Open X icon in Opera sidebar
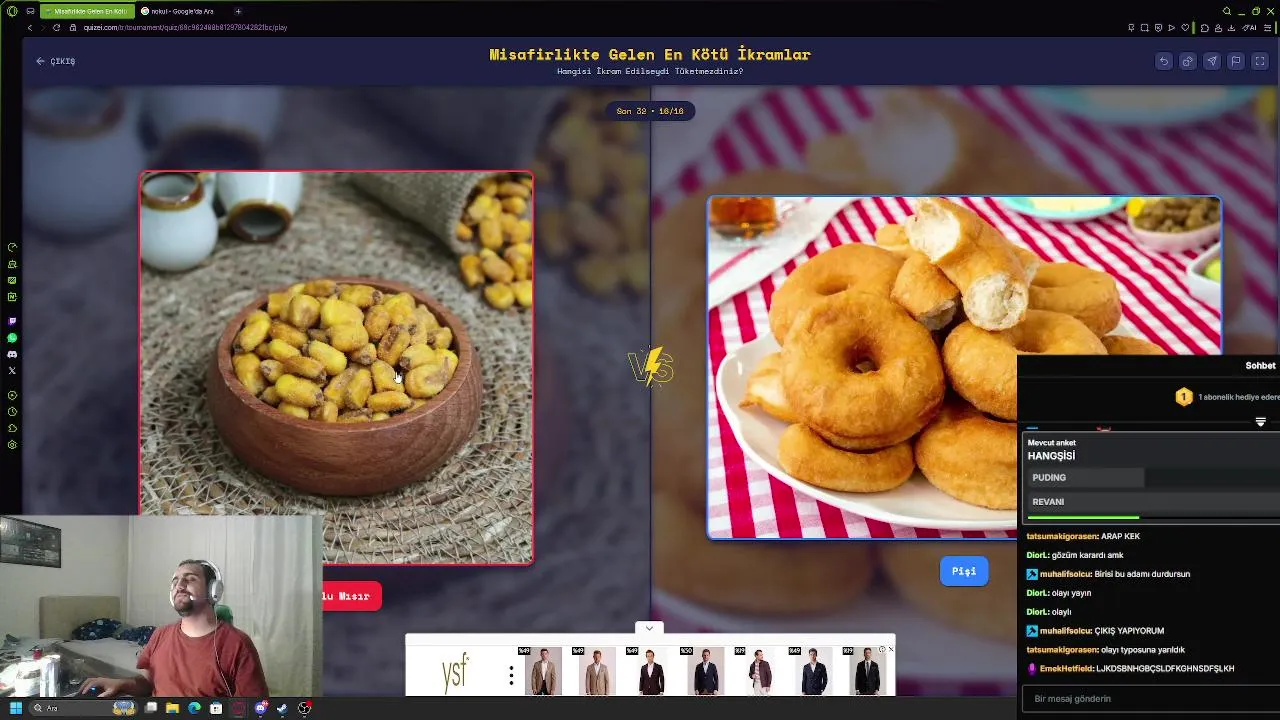This screenshot has width=1280, height=720. pos(12,370)
